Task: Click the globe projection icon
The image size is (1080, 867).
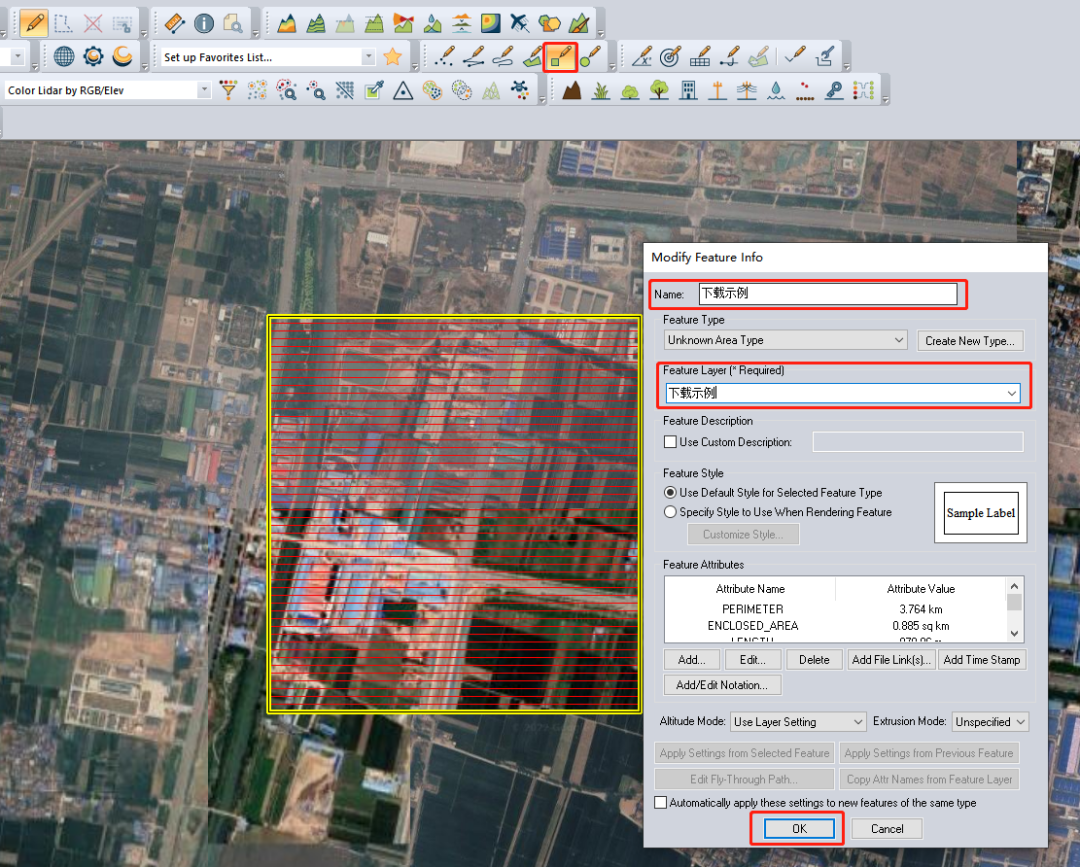Action: coord(64,57)
